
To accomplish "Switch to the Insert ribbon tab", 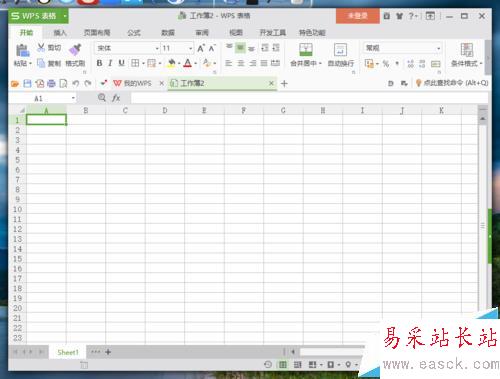I will tap(60, 33).
